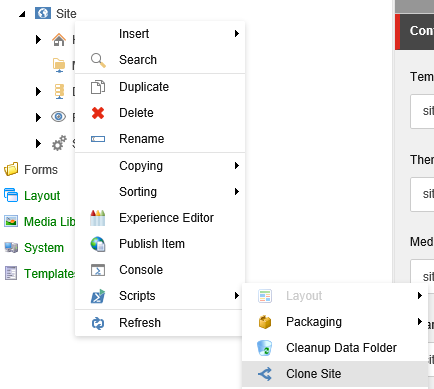Image resolution: width=434 pixels, height=389 pixels.
Task: Open Packaging submenu arrow
Action: pos(420,321)
